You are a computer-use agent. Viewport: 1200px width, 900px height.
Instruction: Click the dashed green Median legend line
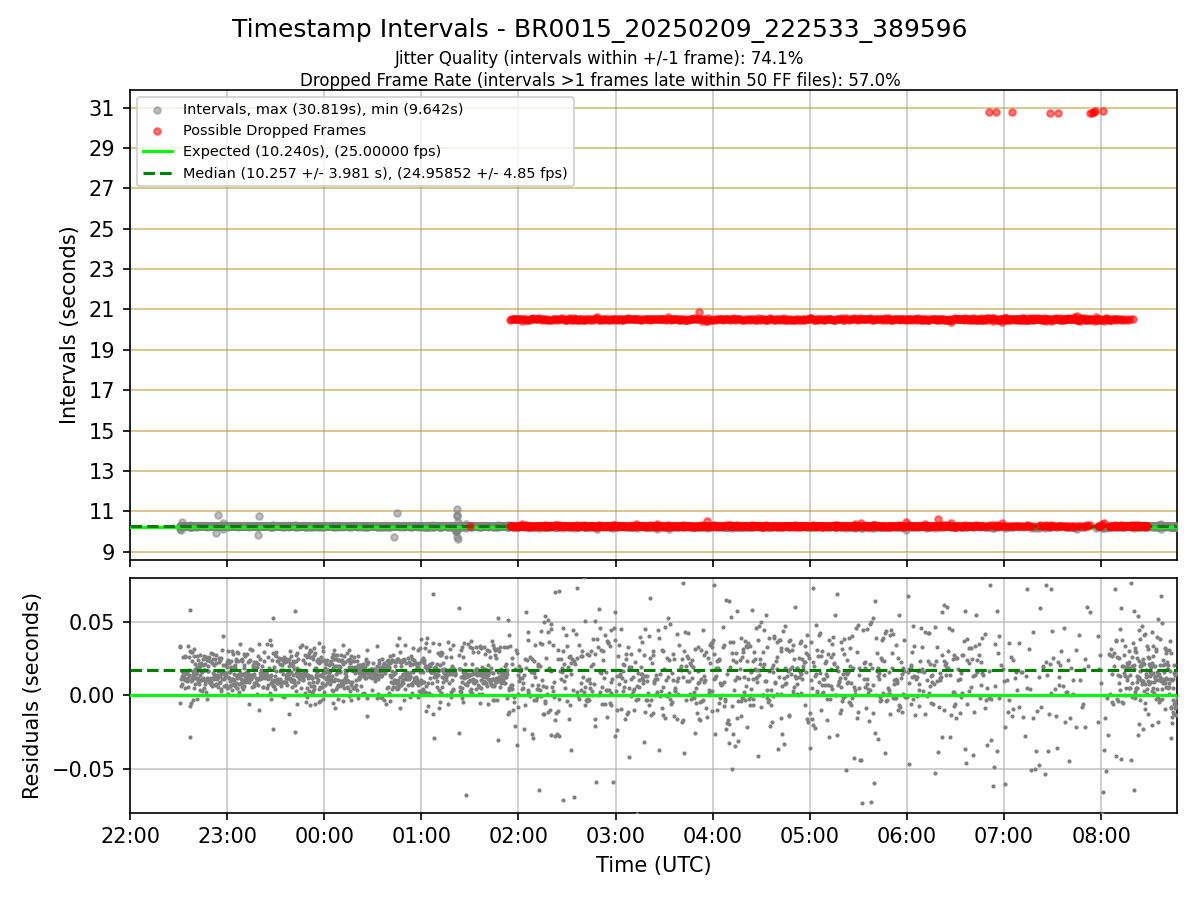pos(156,173)
